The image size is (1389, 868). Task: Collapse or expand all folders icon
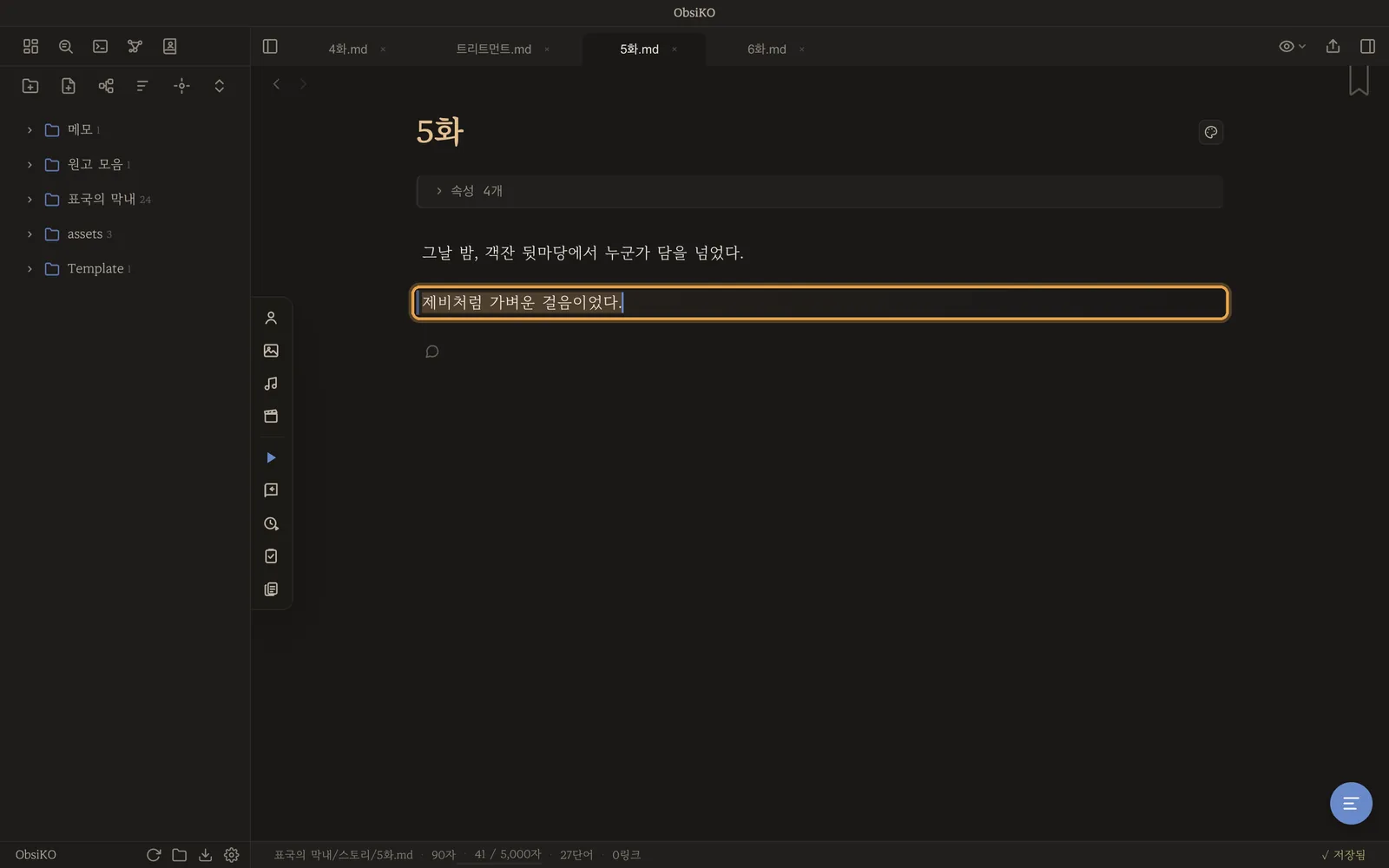tap(219, 85)
